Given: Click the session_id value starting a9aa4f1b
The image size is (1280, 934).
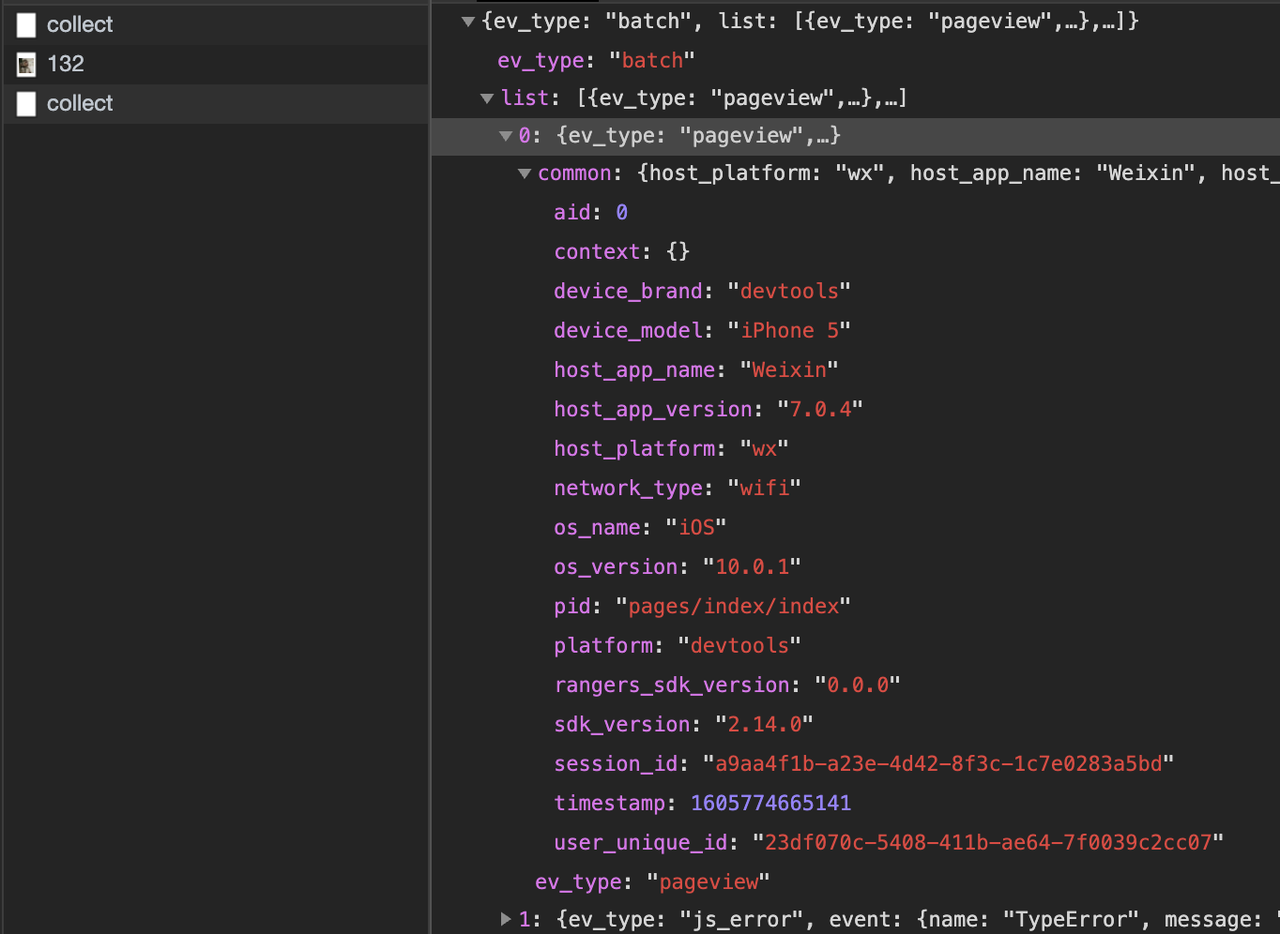Looking at the screenshot, I should [x=938, y=764].
